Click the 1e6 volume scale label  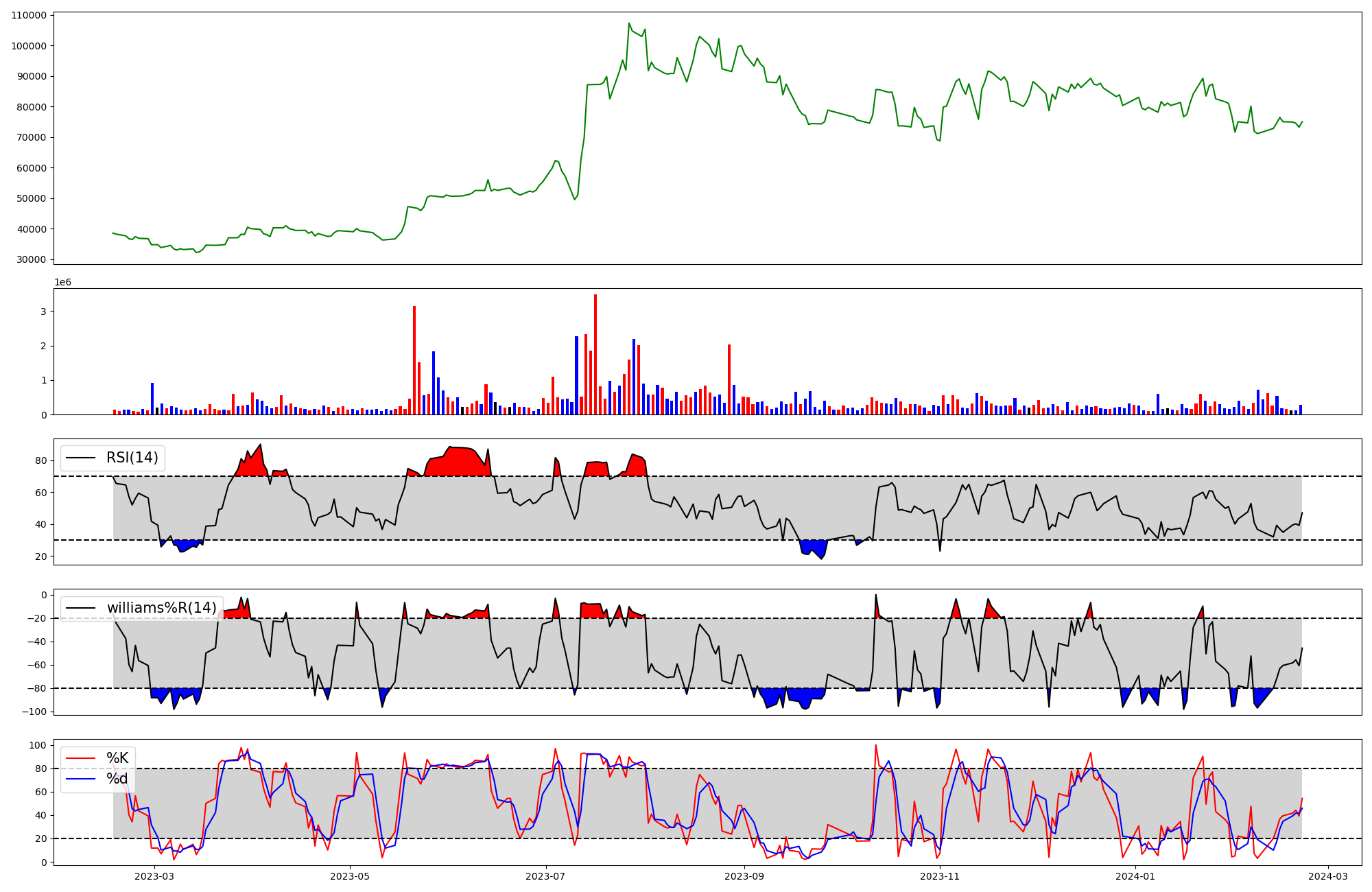click(62, 283)
